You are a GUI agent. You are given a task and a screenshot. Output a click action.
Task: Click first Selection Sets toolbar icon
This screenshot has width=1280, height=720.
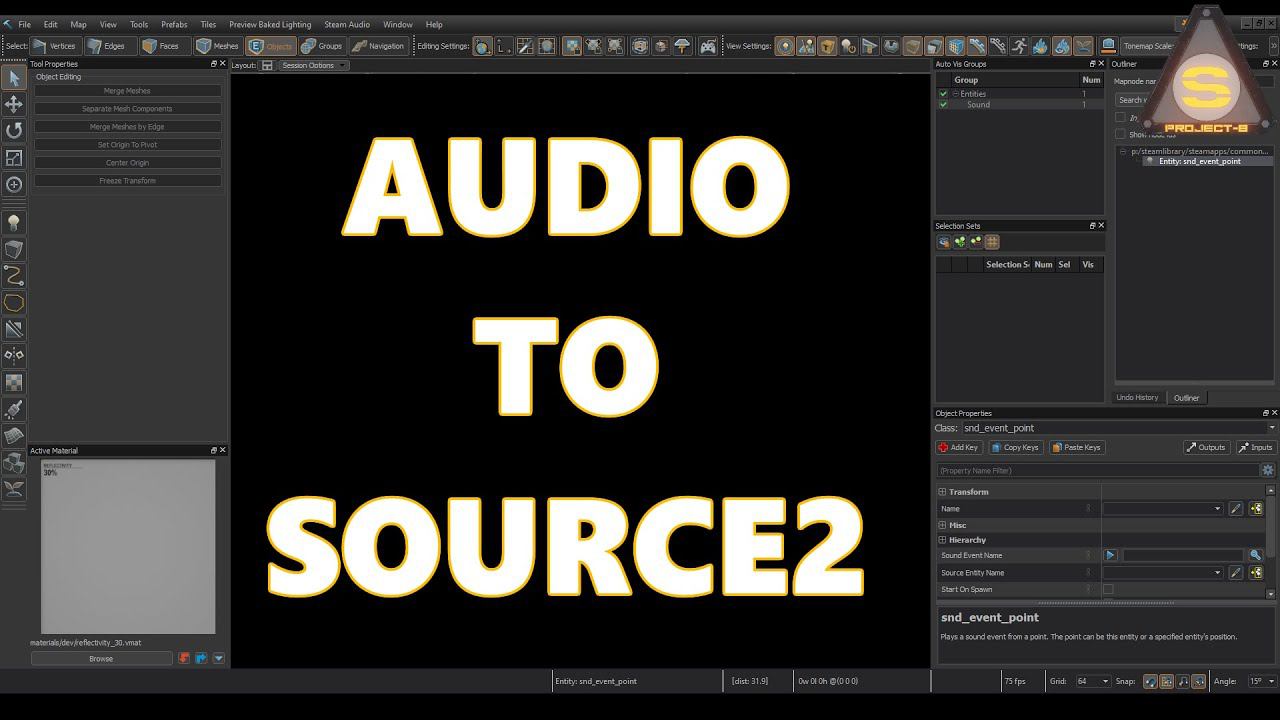tap(943, 242)
